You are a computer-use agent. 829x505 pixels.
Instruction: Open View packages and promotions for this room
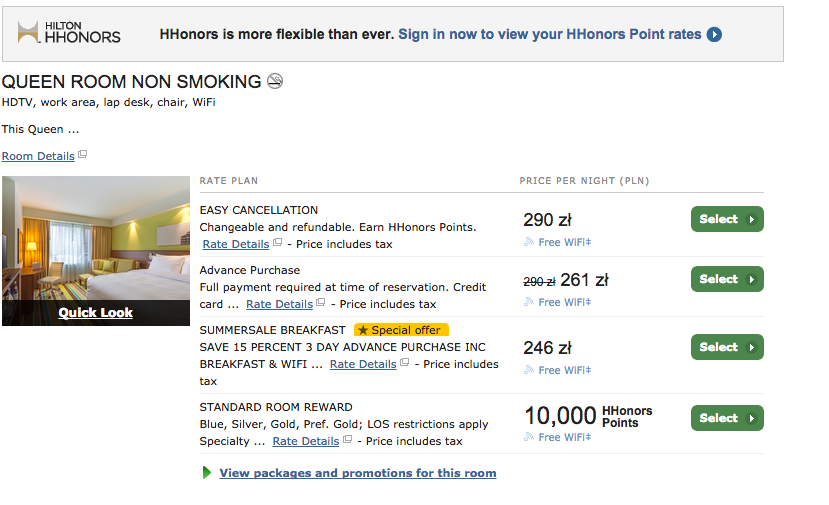[x=358, y=473]
